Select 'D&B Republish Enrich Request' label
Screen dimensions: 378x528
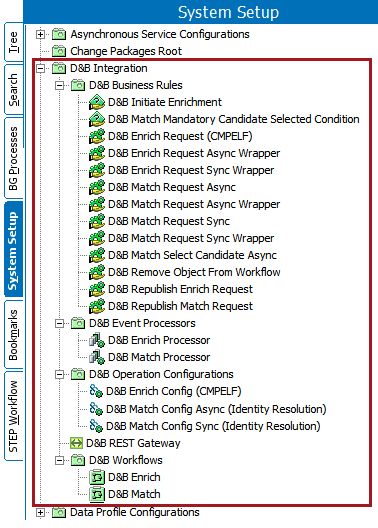(180, 289)
